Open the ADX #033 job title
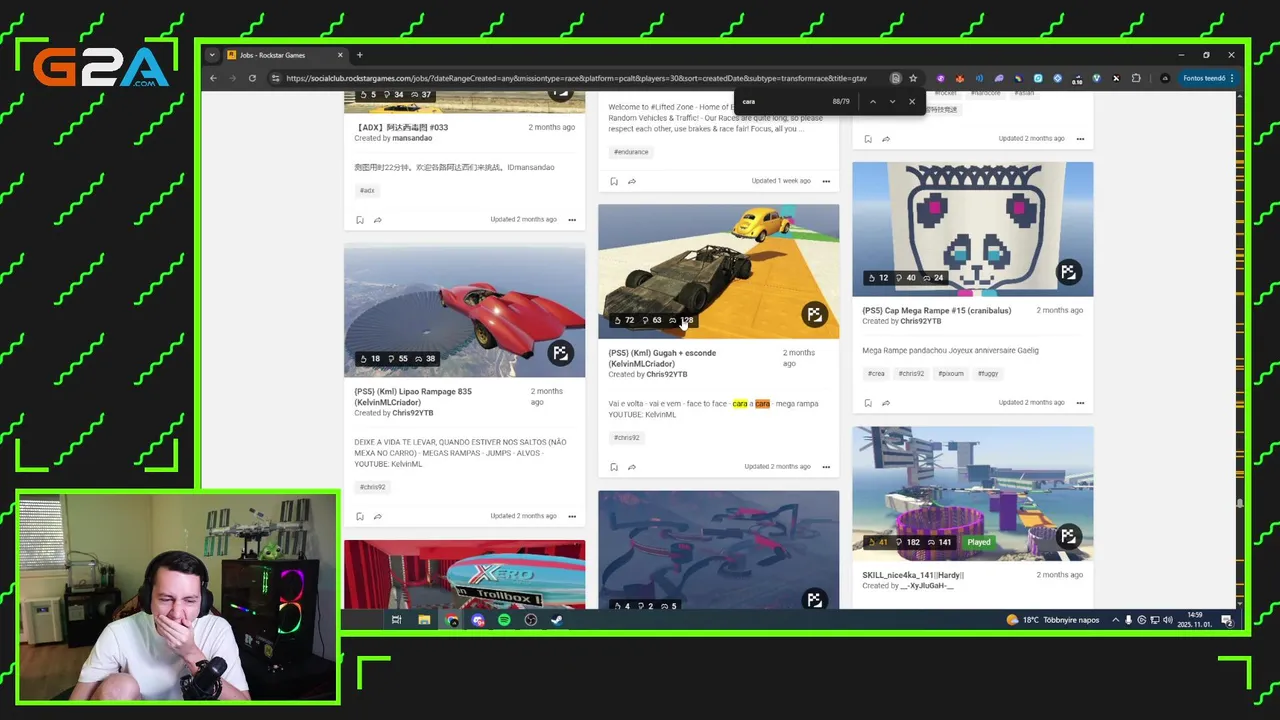The width and height of the screenshot is (1280, 720). pyautogui.click(x=401, y=127)
